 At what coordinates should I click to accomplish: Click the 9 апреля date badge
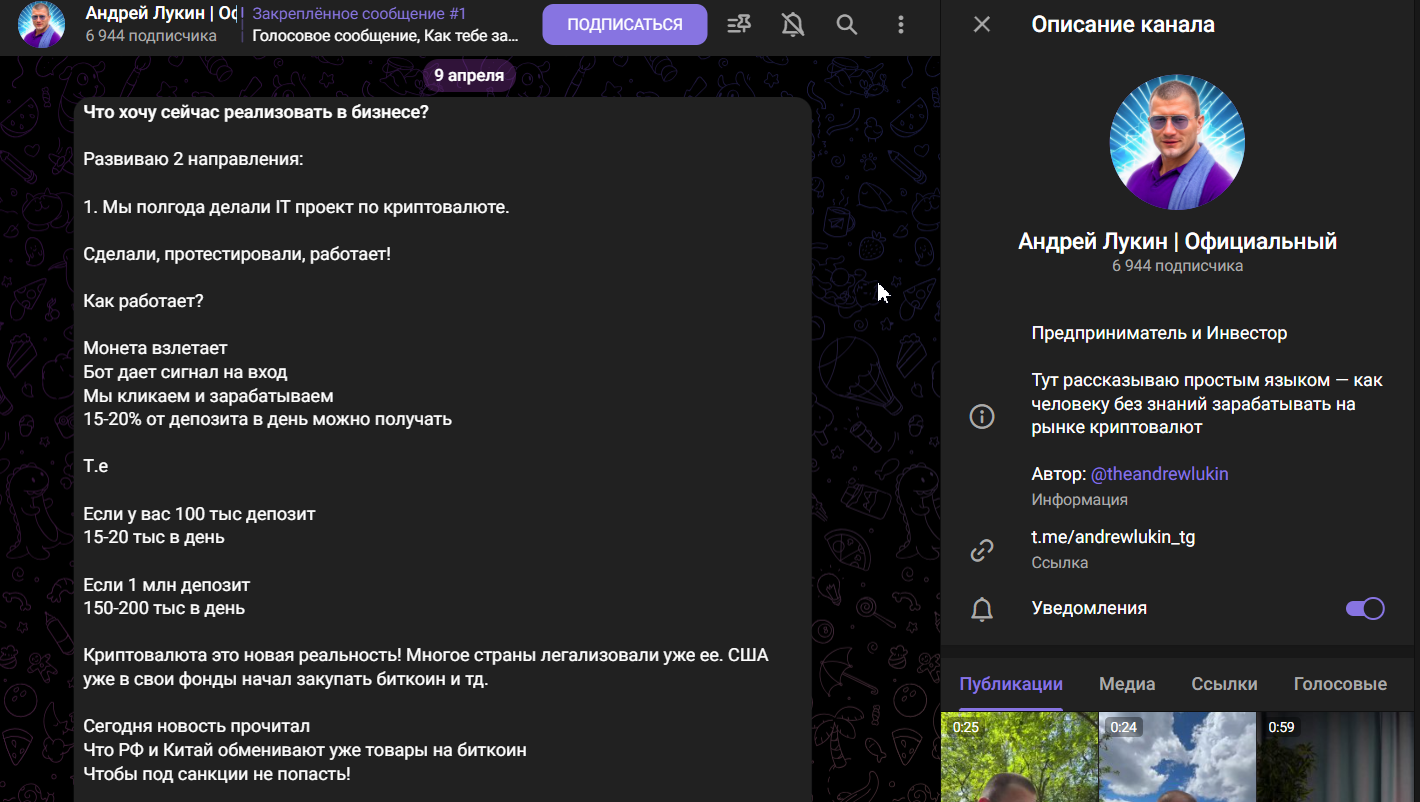(469, 75)
